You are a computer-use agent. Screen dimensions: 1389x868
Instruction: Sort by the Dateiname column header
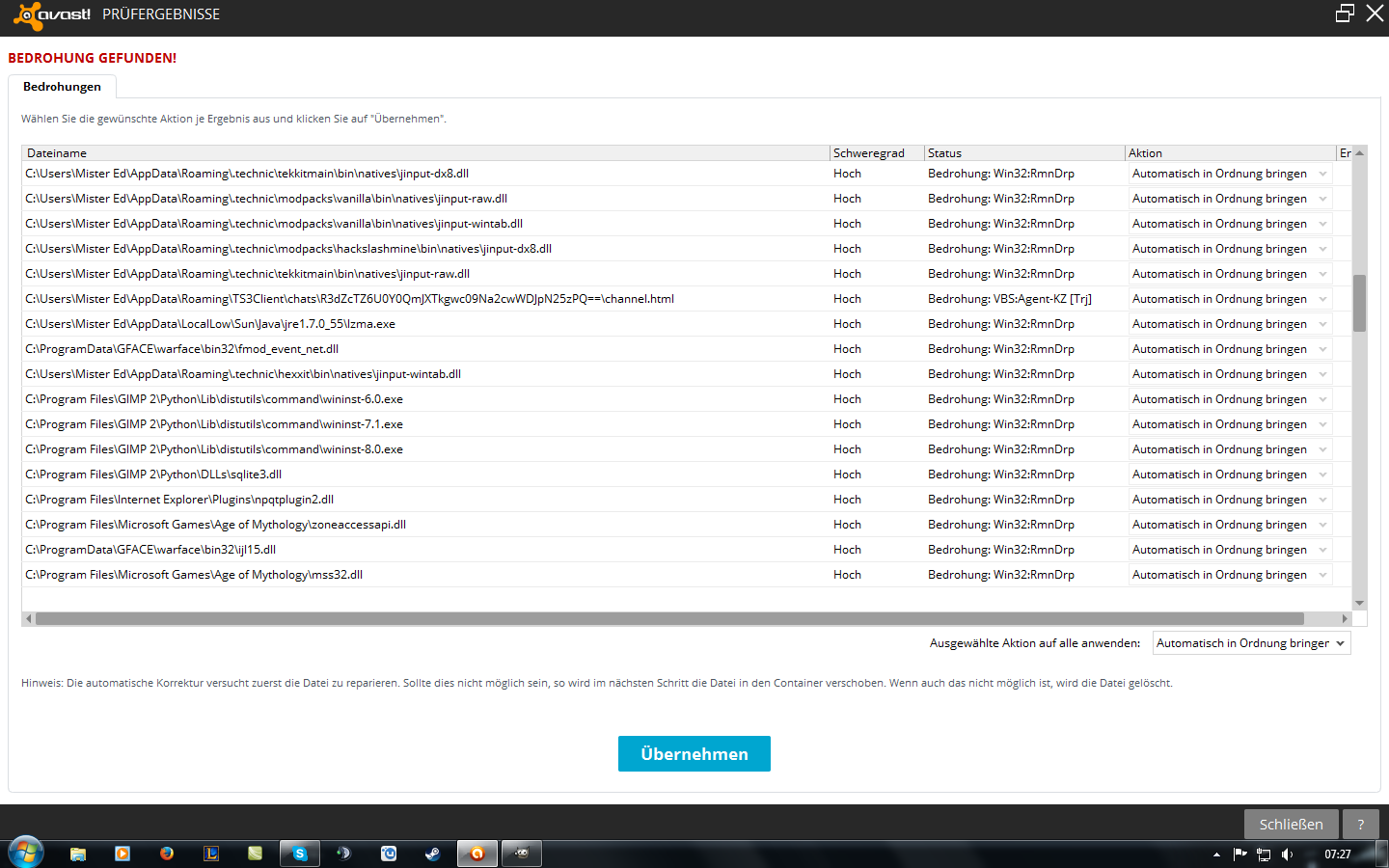coord(425,153)
